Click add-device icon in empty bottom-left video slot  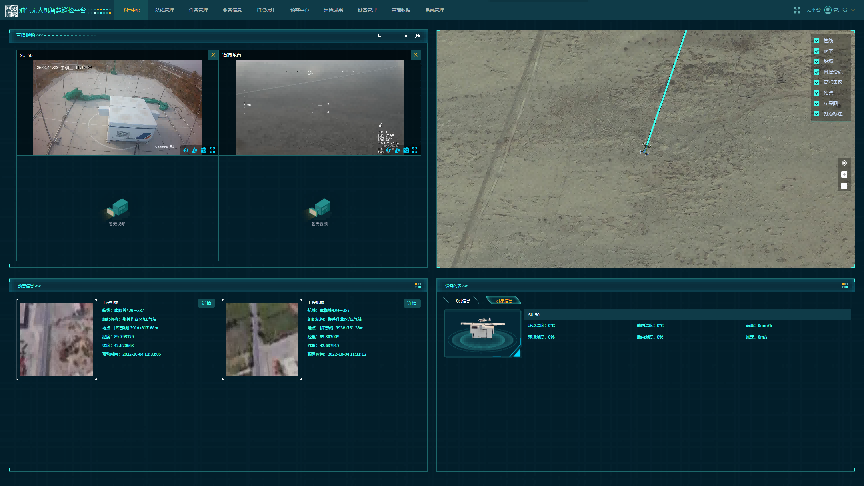(x=118, y=208)
